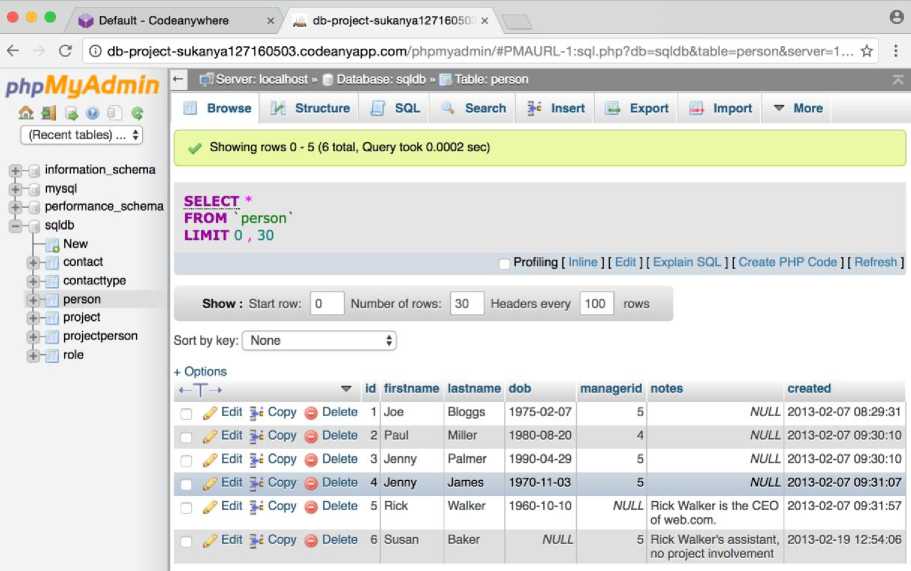Open the Recent tables dropdown
Image resolution: width=911 pixels, height=571 pixels.
click(x=81, y=135)
